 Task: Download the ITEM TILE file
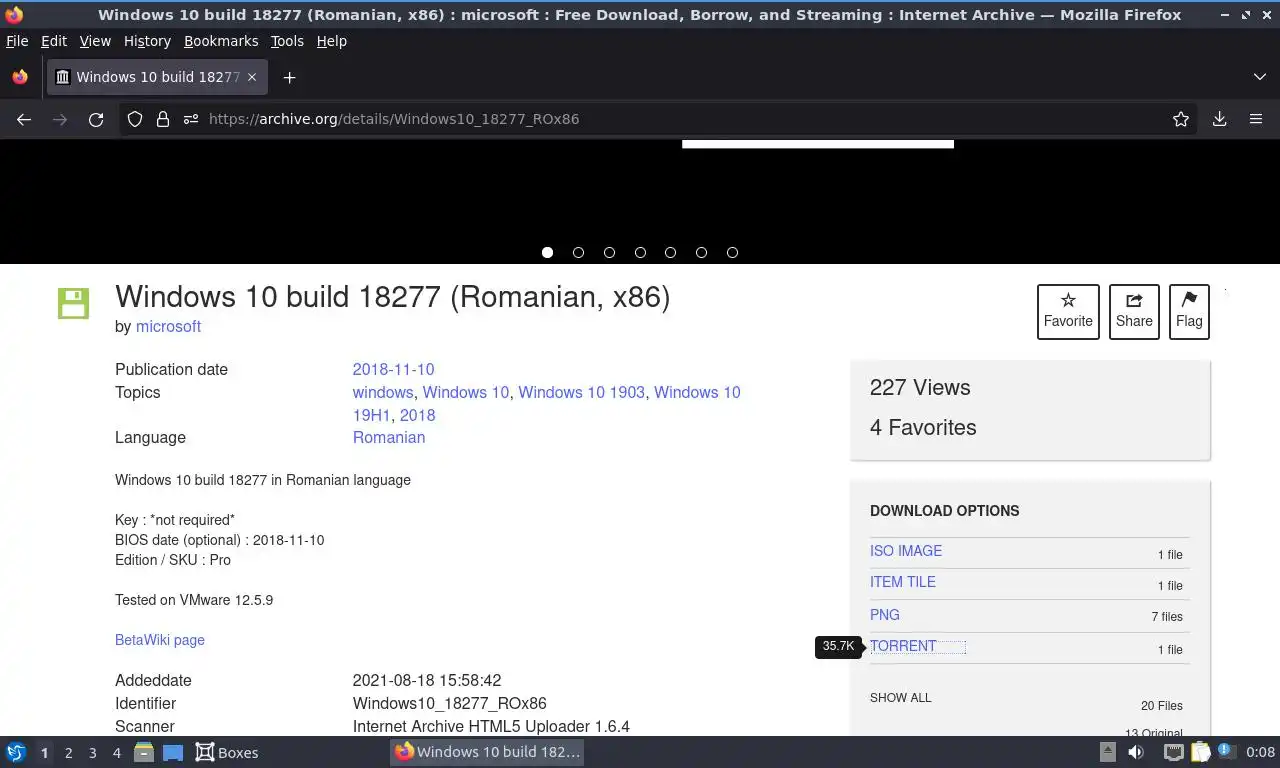click(903, 582)
